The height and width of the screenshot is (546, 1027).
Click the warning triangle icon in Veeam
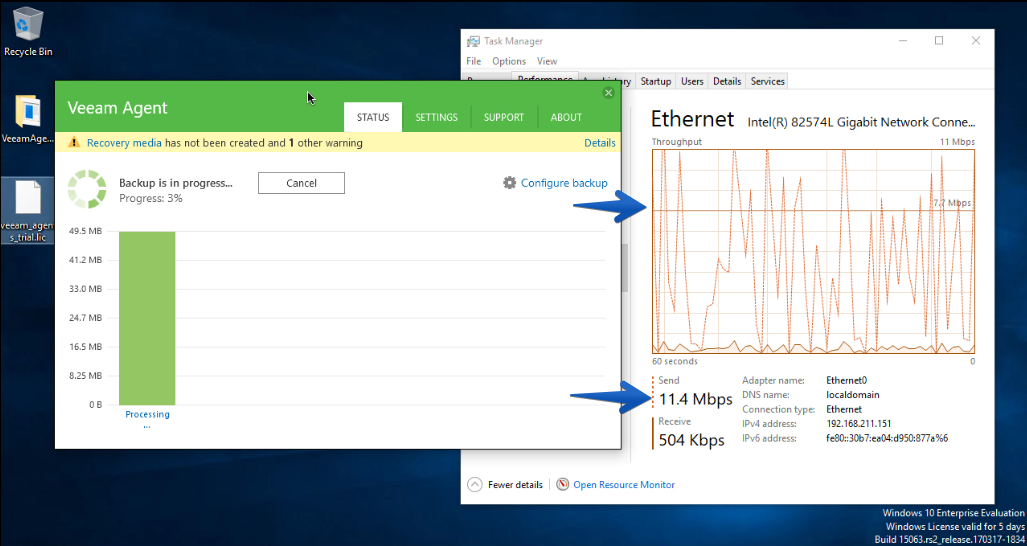coord(75,143)
